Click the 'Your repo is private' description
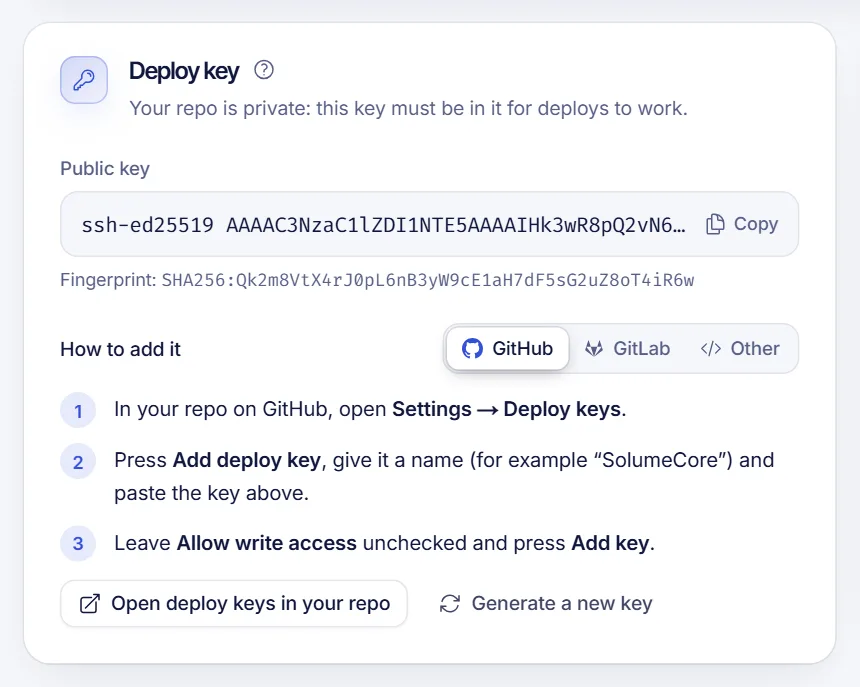Image resolution: width=860 pixels, height=687 pixels. click(x=409, y=109)
